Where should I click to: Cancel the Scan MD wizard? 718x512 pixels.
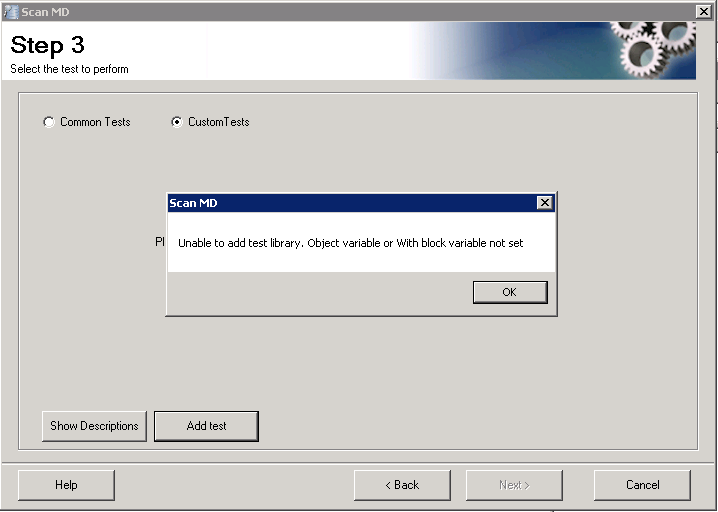642,485
